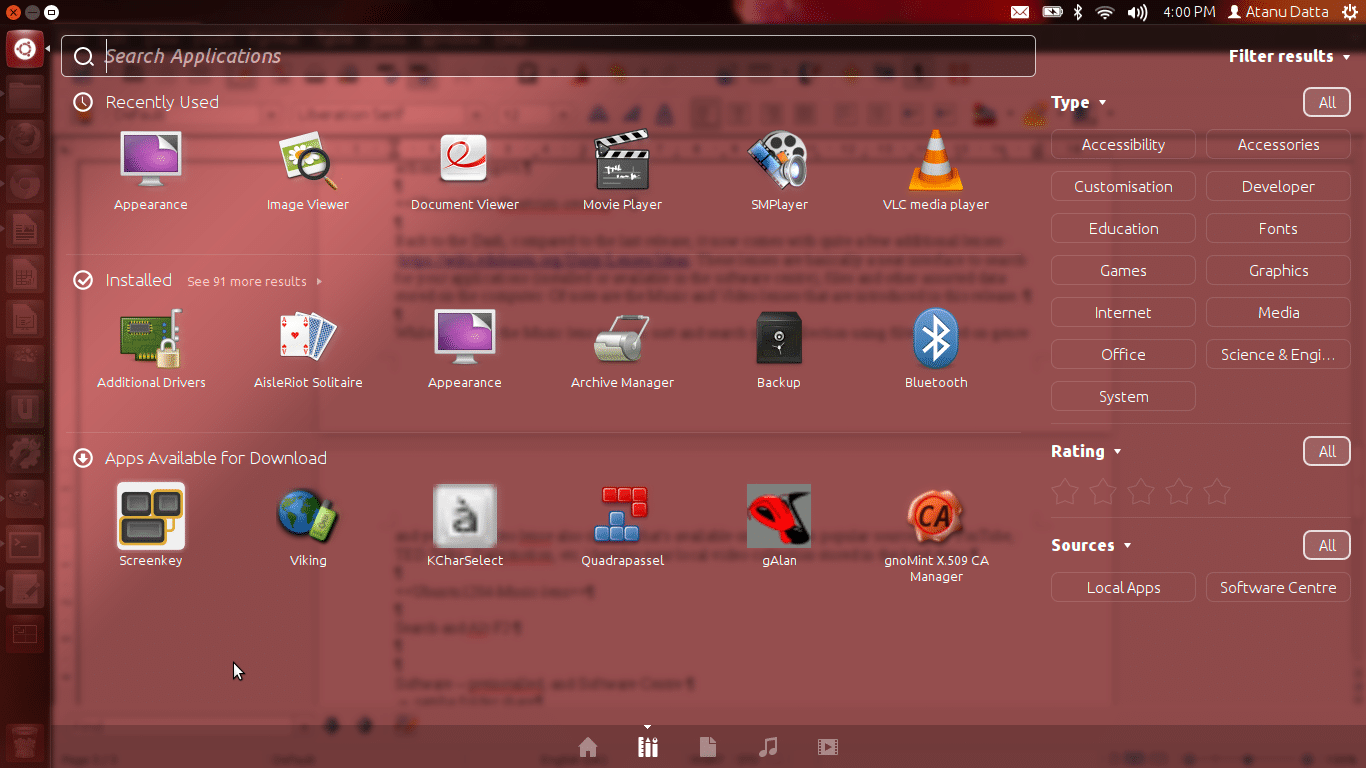The height and width of the screenshot is (768, 1366).
Task: Launch Archive Manager app
Action: tap(621, 340)
